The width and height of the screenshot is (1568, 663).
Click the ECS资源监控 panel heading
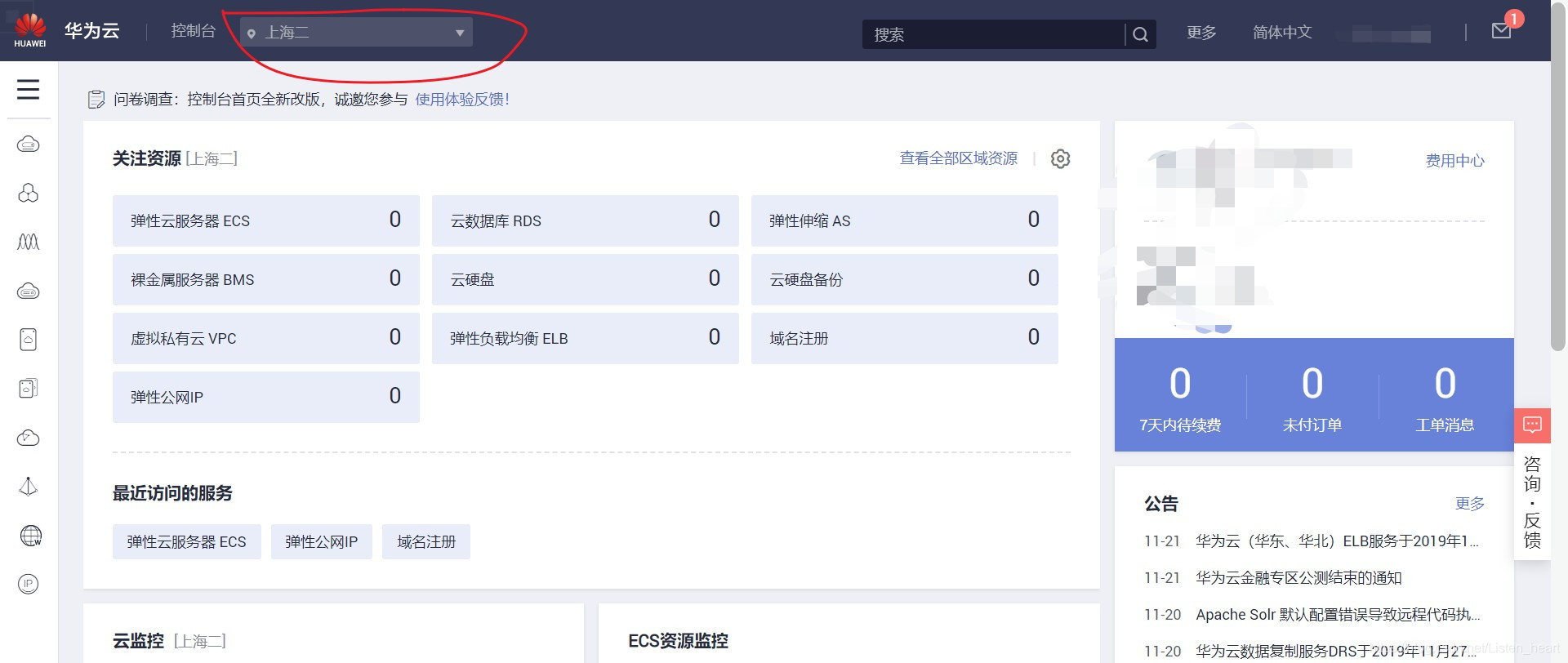pos(678,641)
